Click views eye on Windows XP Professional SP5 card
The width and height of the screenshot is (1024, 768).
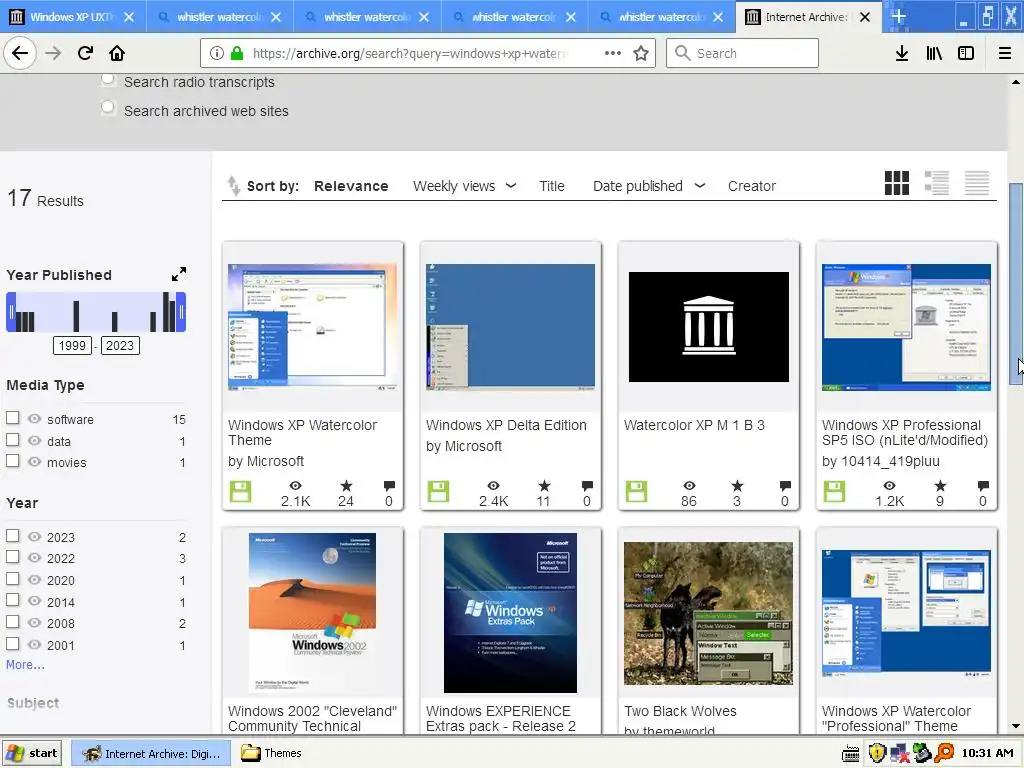[x=889, y=485]
